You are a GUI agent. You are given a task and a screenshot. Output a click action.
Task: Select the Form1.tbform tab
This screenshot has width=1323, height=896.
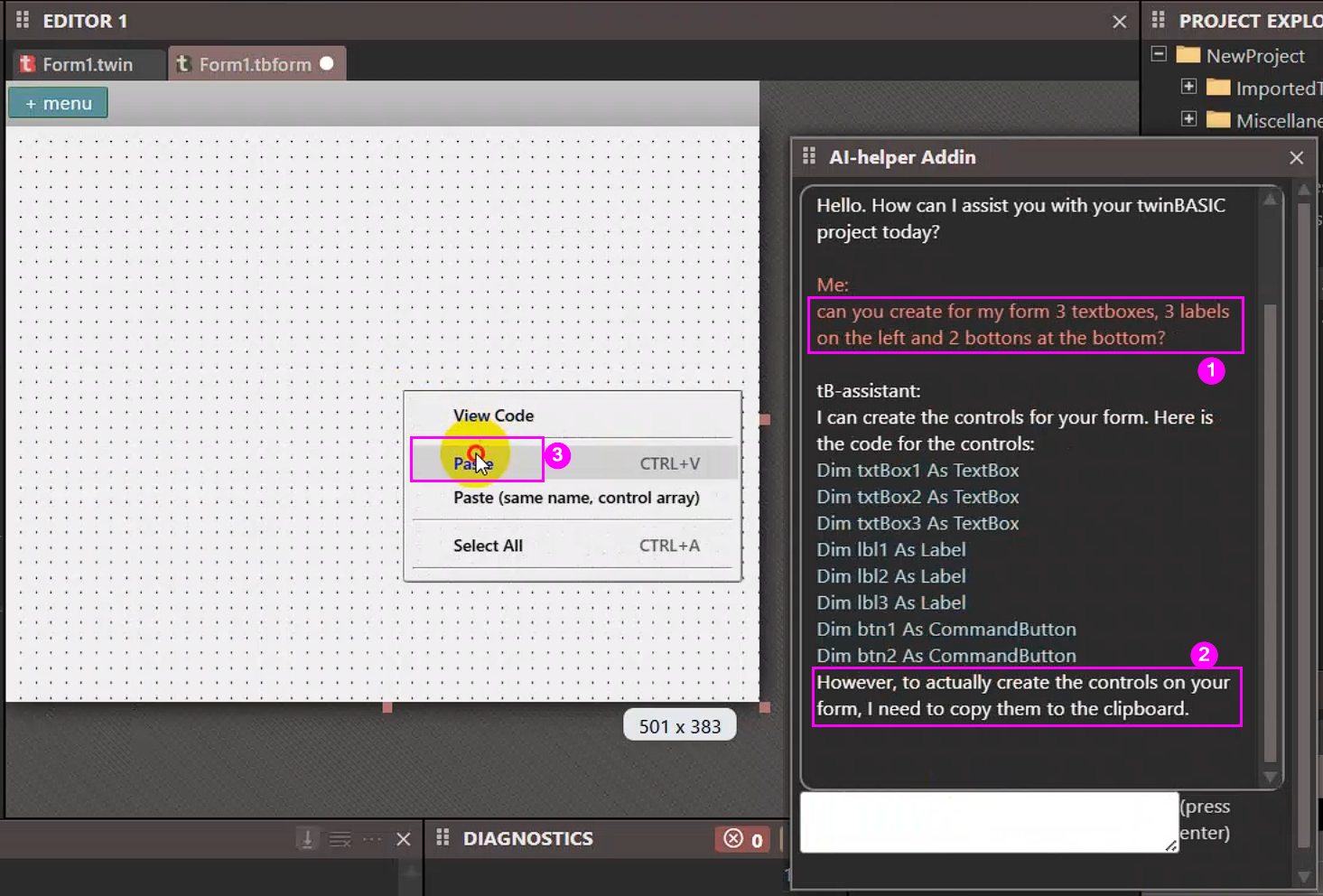(x=256, y=64)
